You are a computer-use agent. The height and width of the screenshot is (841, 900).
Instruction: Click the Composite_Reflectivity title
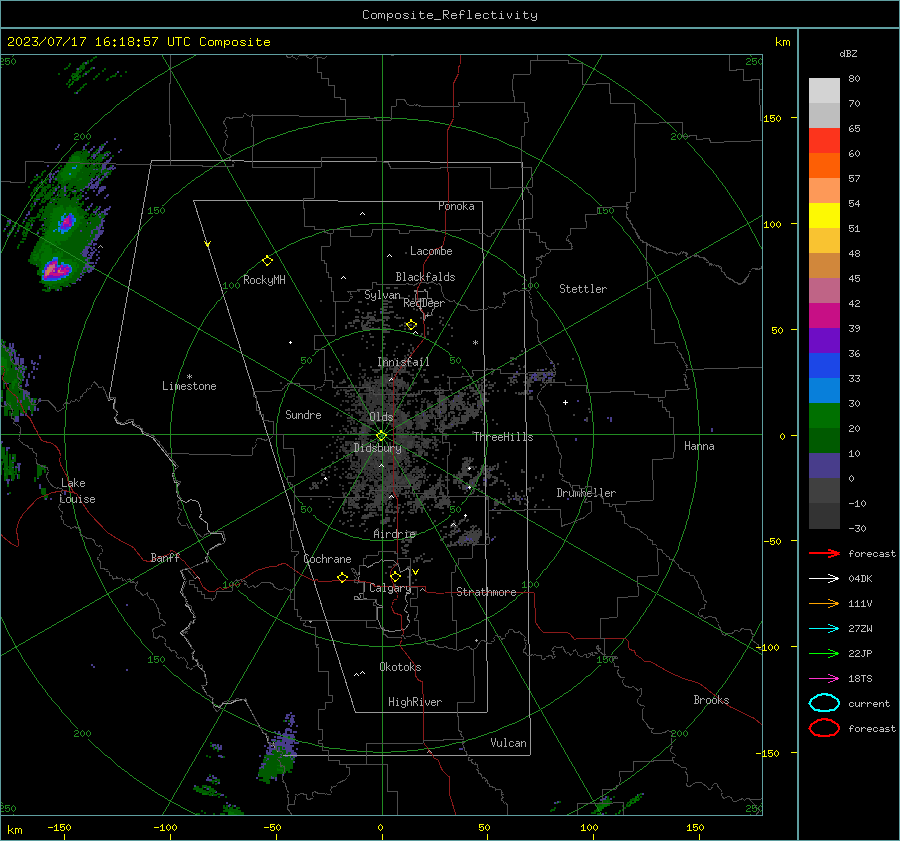450,15
